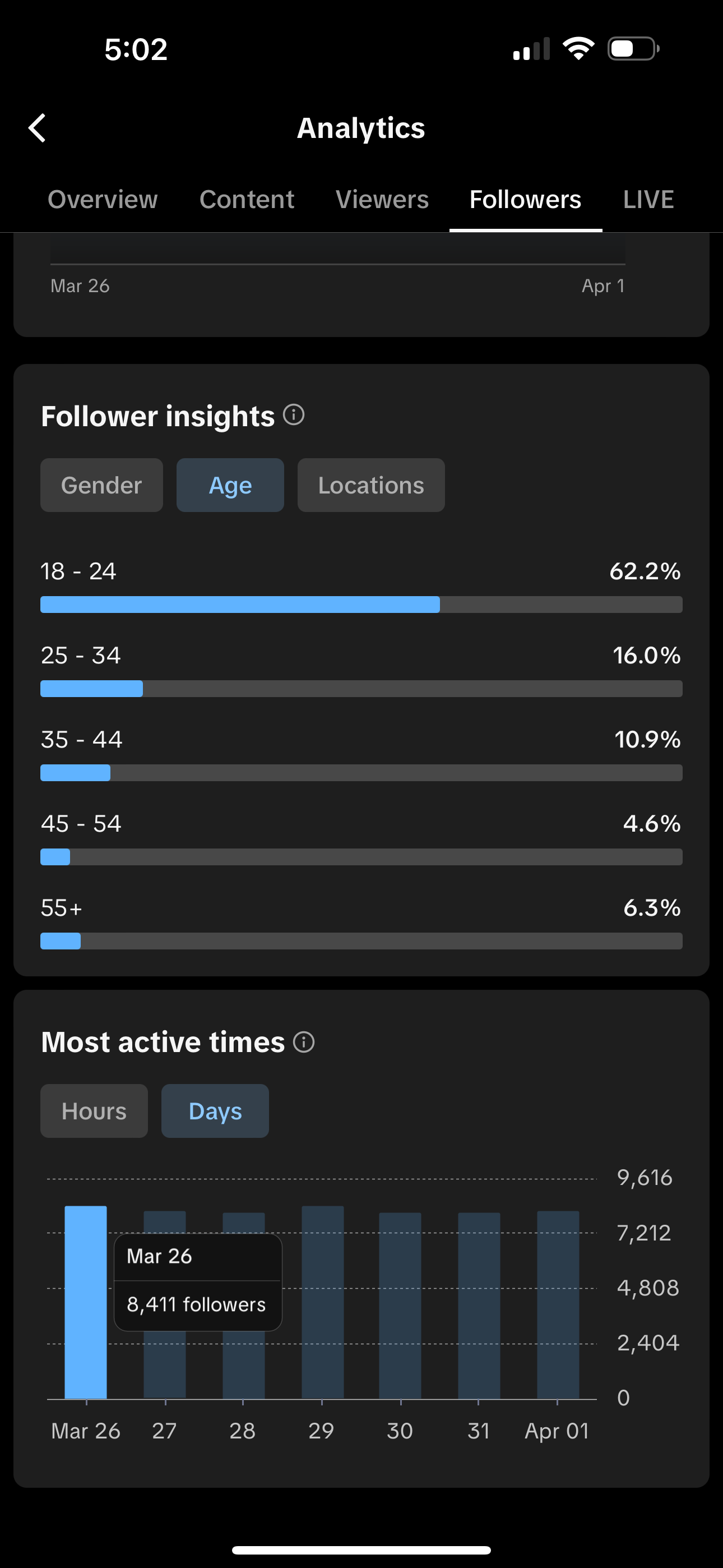This screenshot has height=1568, width=723.
Task: Open Follower insights info icon
Action: (x=294, y=415)
